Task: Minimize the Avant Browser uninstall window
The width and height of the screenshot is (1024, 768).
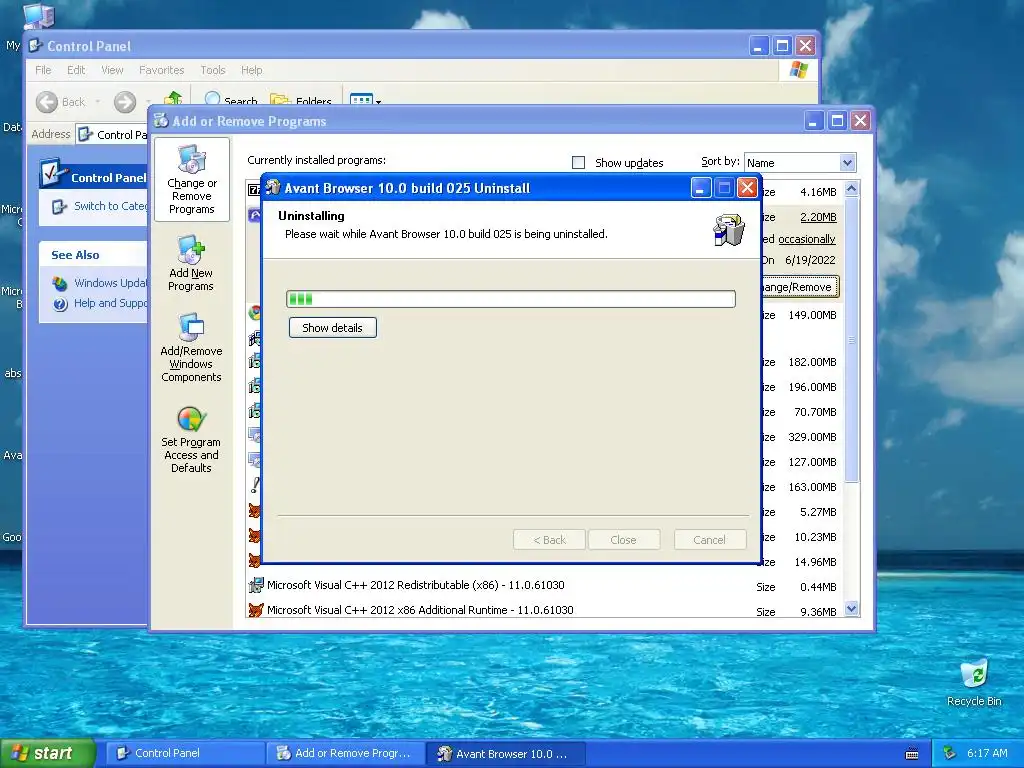Action: 700,188
